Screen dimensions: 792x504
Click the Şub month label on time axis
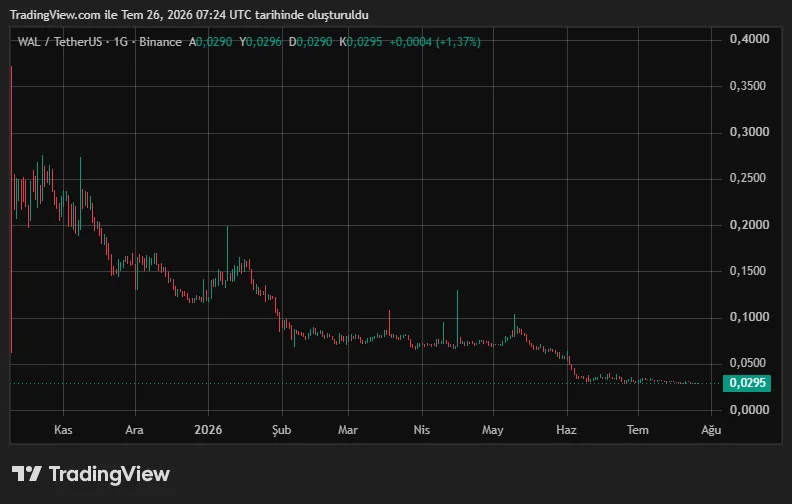click(x=281, y=430)
